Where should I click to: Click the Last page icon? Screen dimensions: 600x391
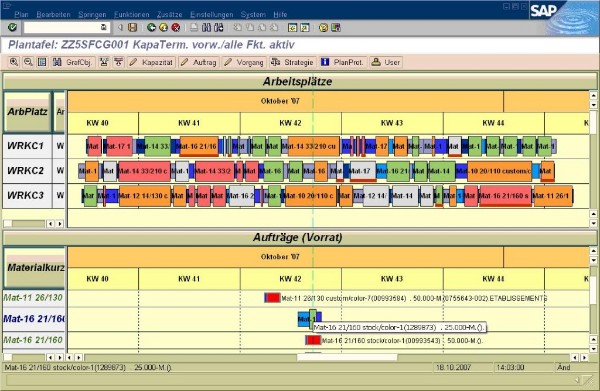coord(274,28)
